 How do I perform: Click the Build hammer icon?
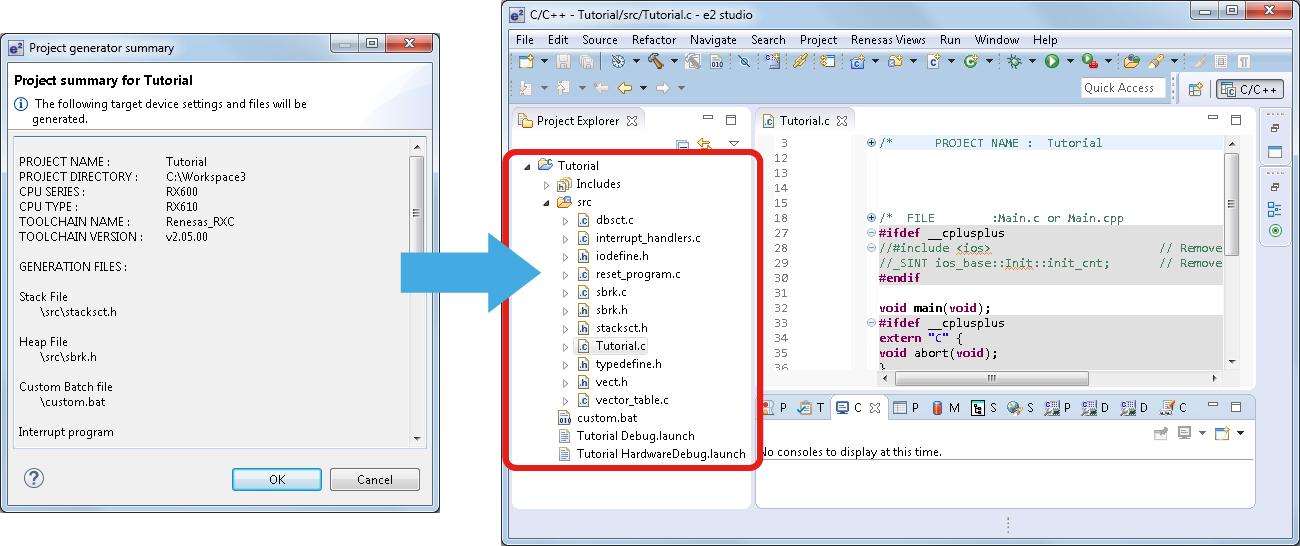click(656, 62)
